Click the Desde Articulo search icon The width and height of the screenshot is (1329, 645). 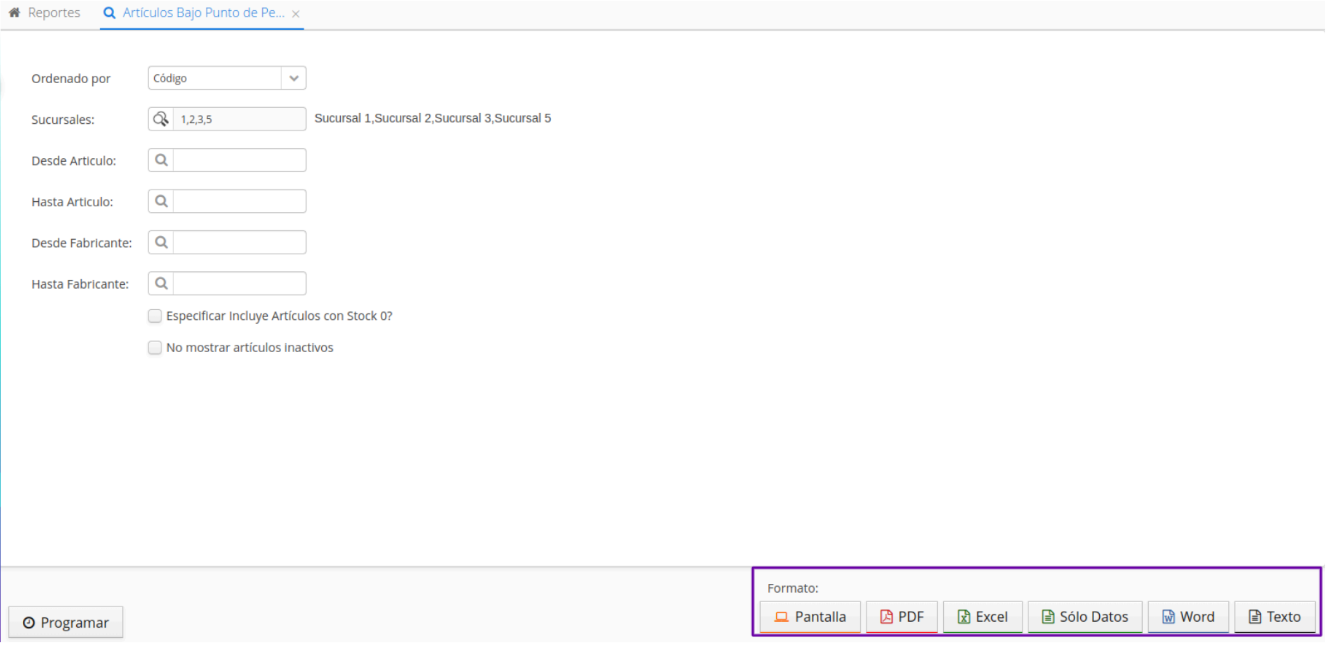161,160
